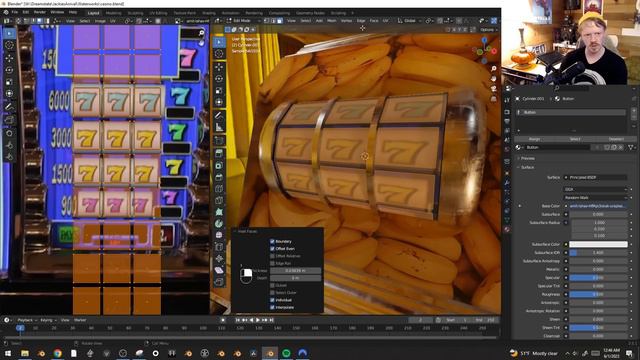Toggle the Boundary checkbox in Inset Faces

272,241
